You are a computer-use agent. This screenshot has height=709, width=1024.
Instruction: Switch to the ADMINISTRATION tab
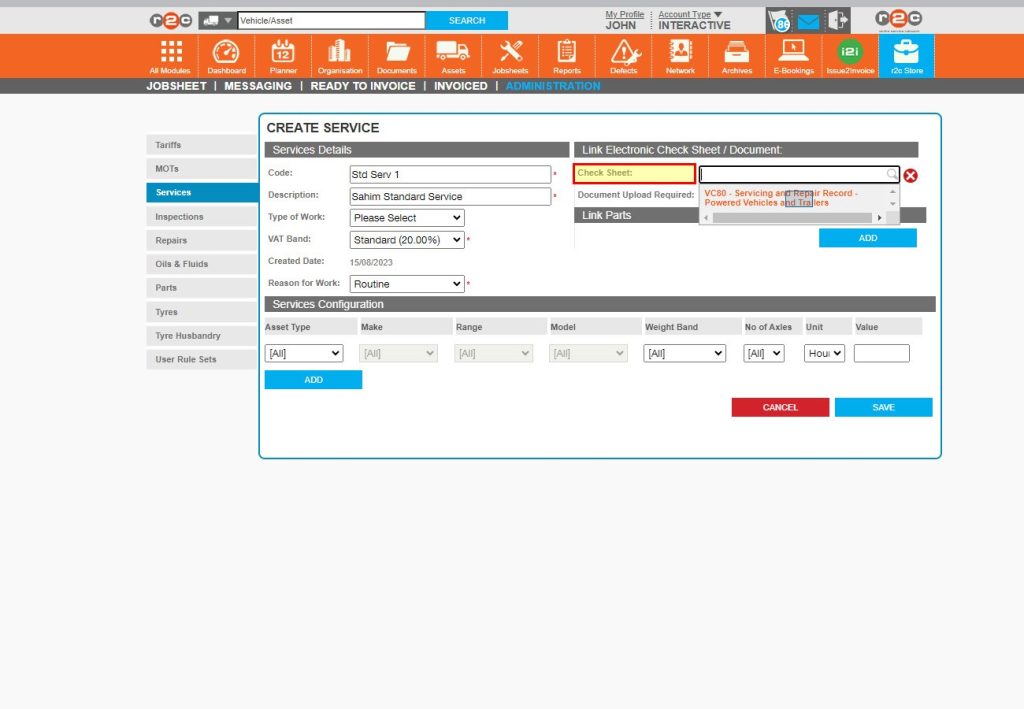[x=552, y=86]
